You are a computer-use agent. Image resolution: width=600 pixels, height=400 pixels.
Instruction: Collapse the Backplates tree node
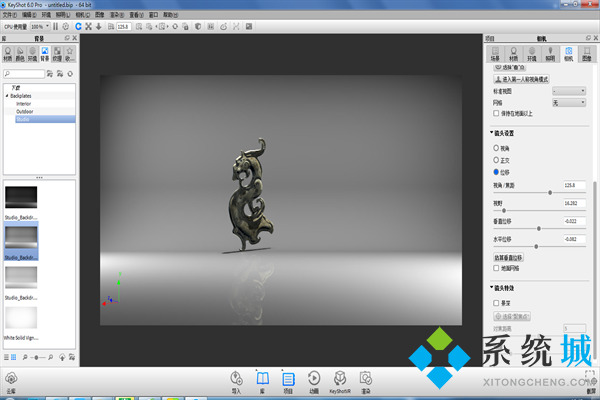click(6, 95)
